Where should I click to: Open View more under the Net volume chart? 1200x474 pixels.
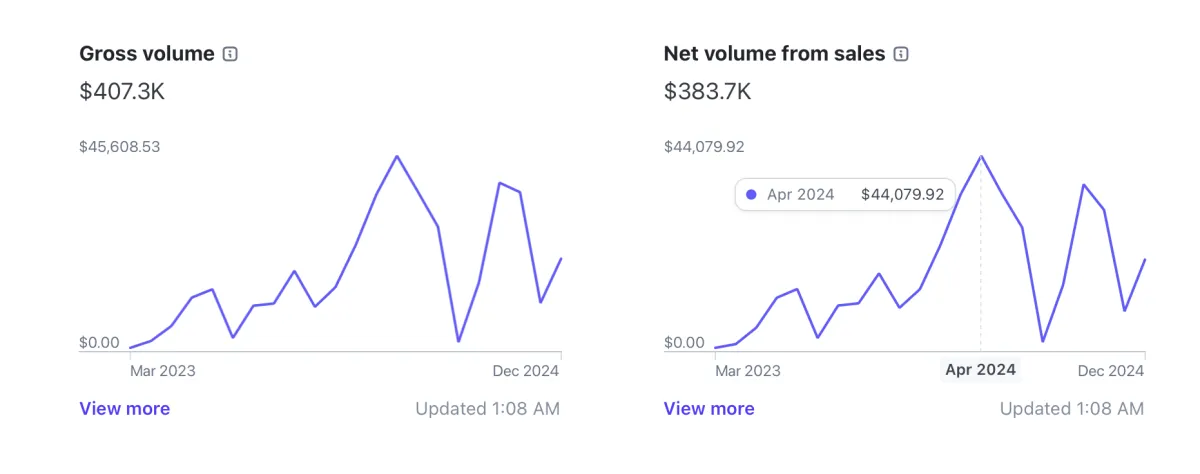point(709,408)
